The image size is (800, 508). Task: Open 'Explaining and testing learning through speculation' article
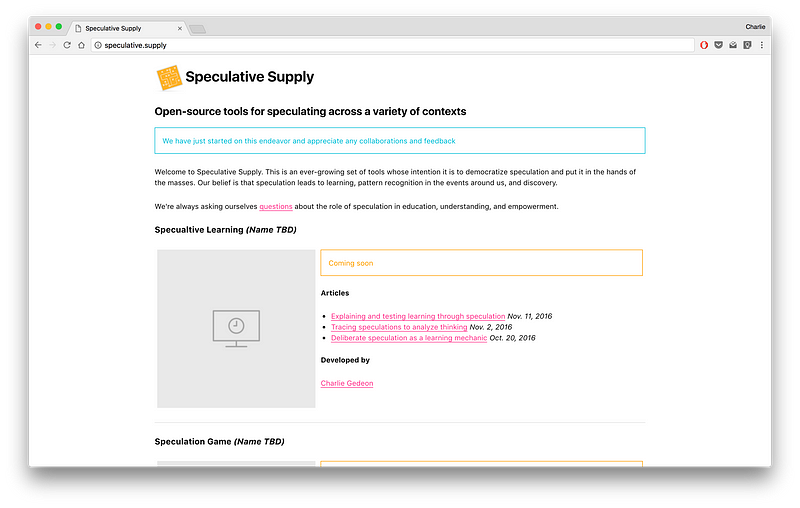click(418, 316)
